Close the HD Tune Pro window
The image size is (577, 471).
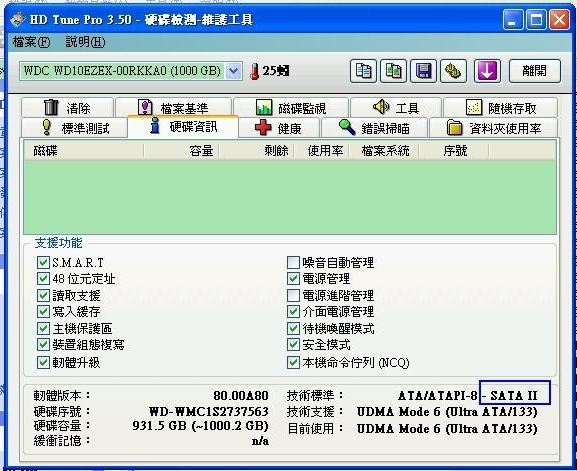(559, 19)
